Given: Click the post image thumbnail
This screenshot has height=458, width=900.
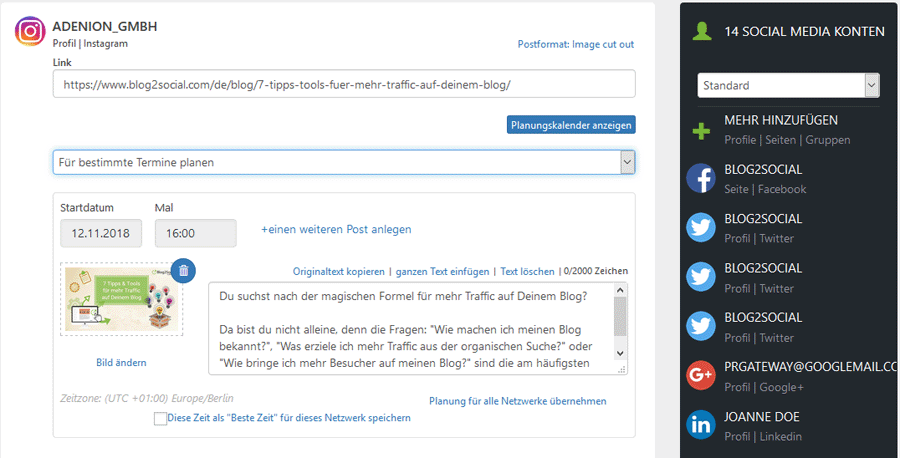Looking at the screenshot, I should tap(122, 300).
